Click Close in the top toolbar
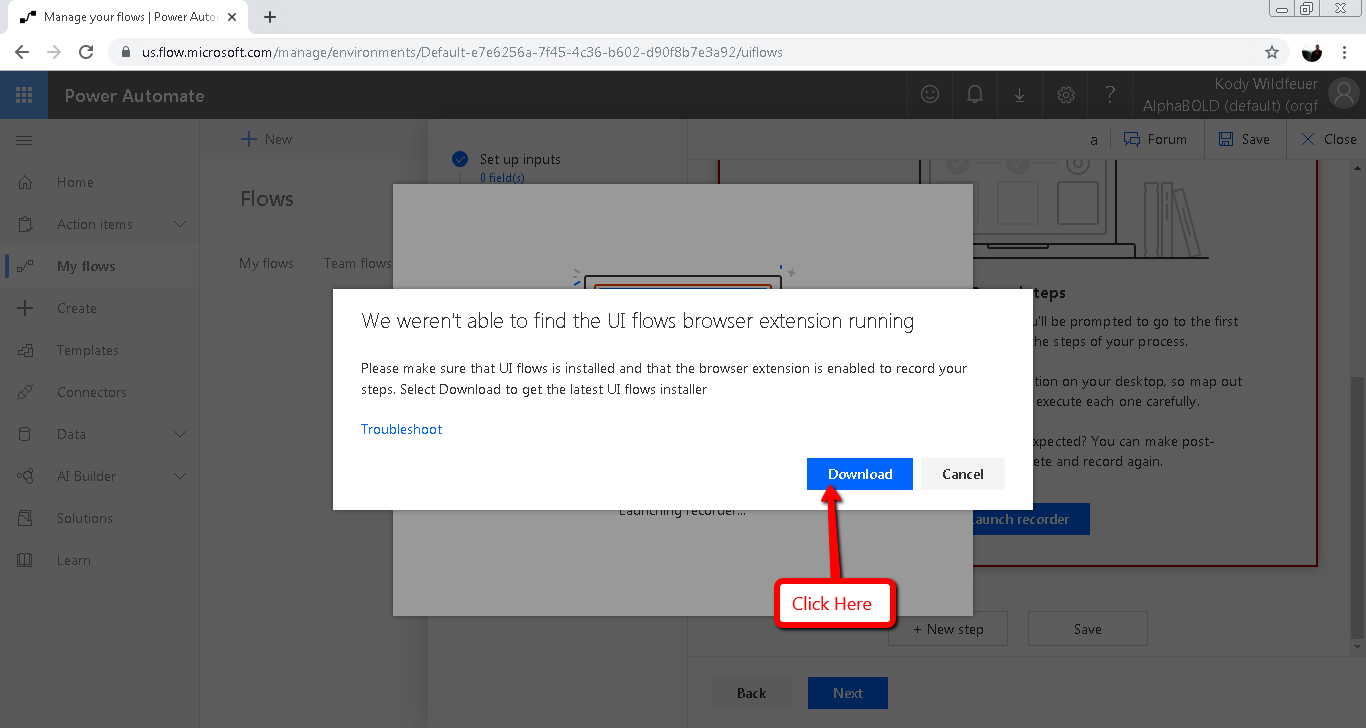 tap(1328, 139)
